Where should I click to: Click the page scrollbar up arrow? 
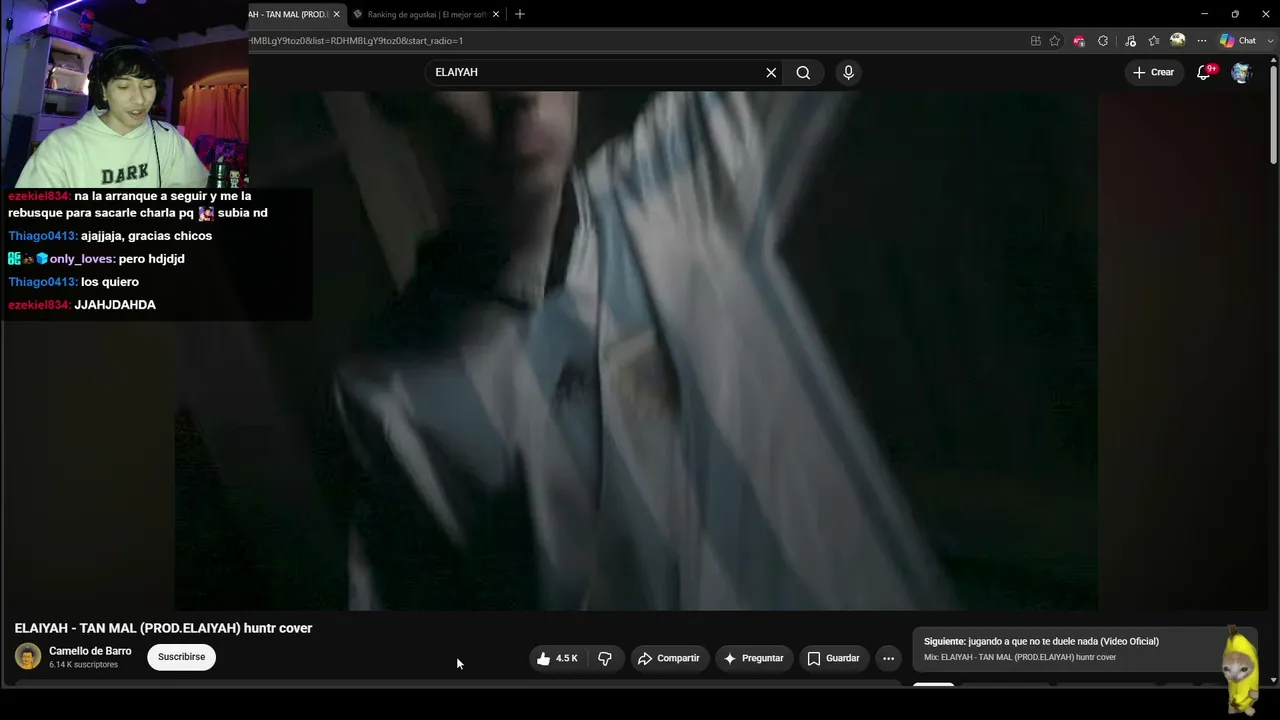(1273, 62)
